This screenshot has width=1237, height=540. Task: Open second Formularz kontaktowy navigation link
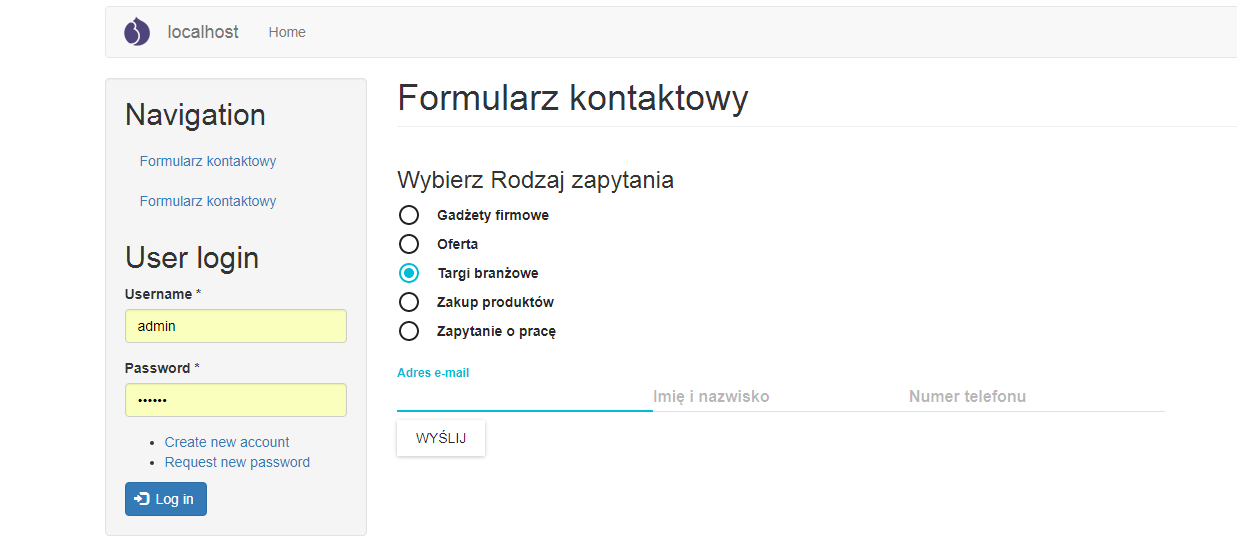[208, 201]
